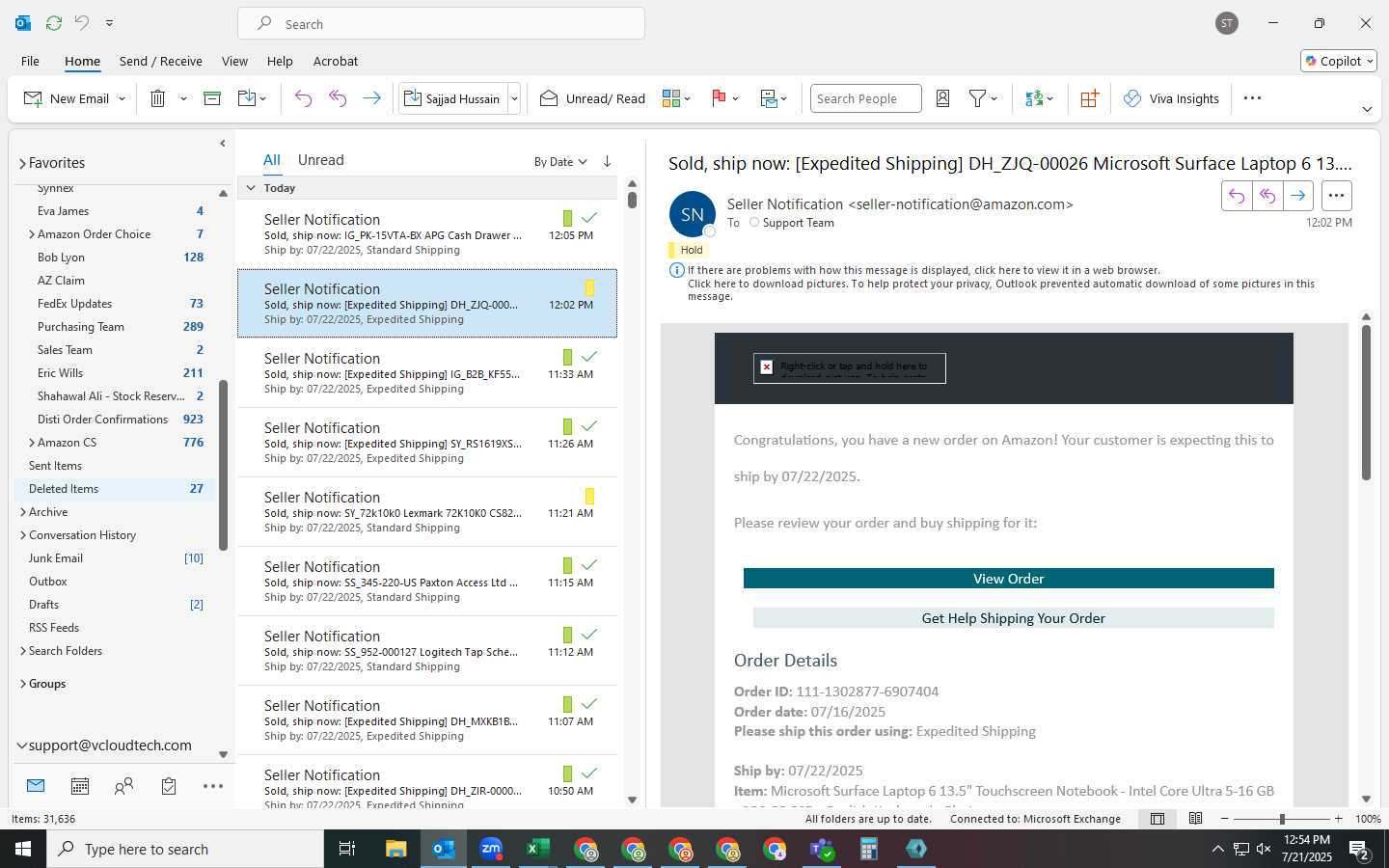The image size is (1389, 868).
Task: Collapse the support@vcloudtech.com account
Action: [21, 746]
